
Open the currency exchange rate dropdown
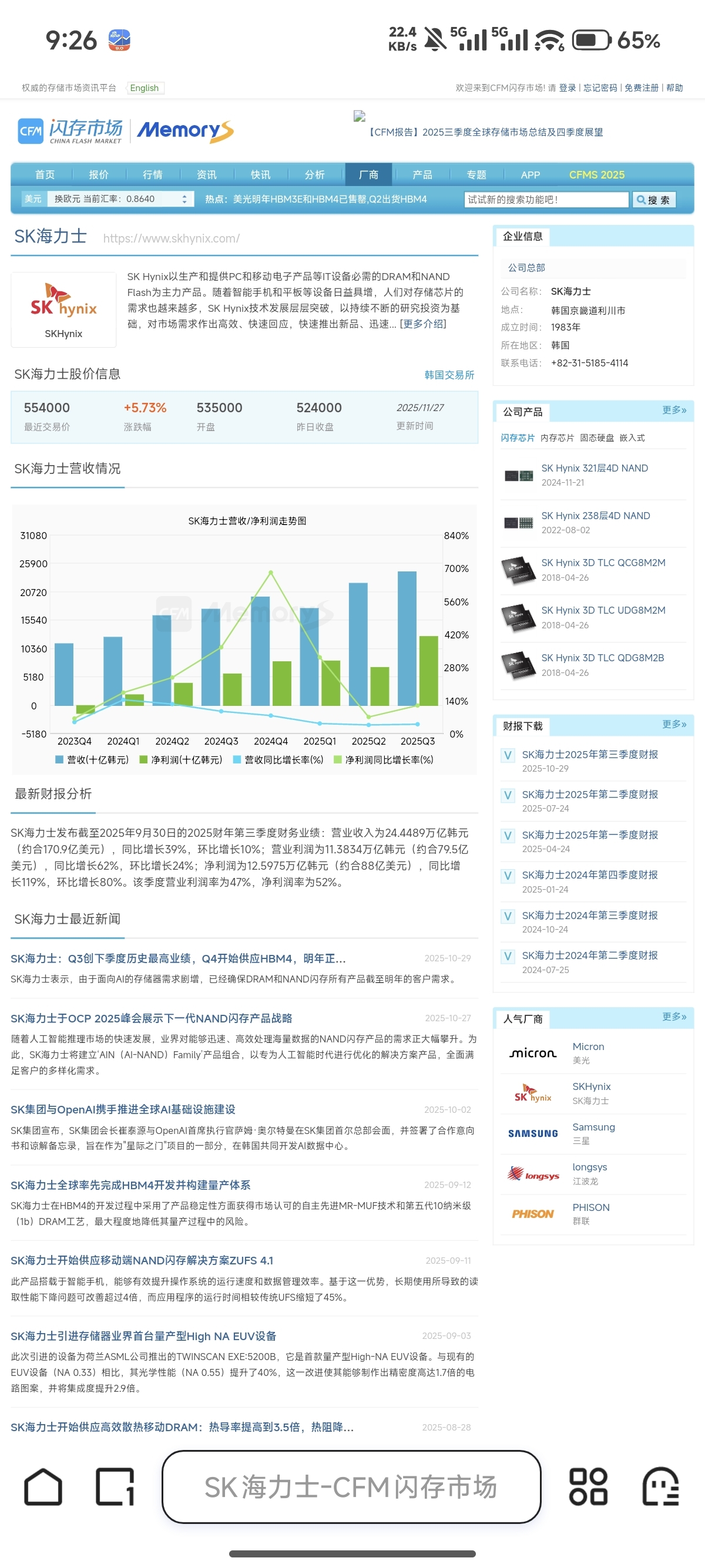(120, 199)
